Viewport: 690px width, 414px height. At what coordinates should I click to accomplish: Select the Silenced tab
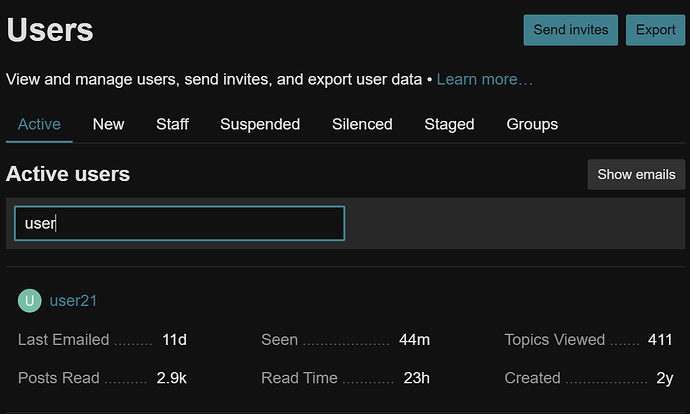coord(362,124)
